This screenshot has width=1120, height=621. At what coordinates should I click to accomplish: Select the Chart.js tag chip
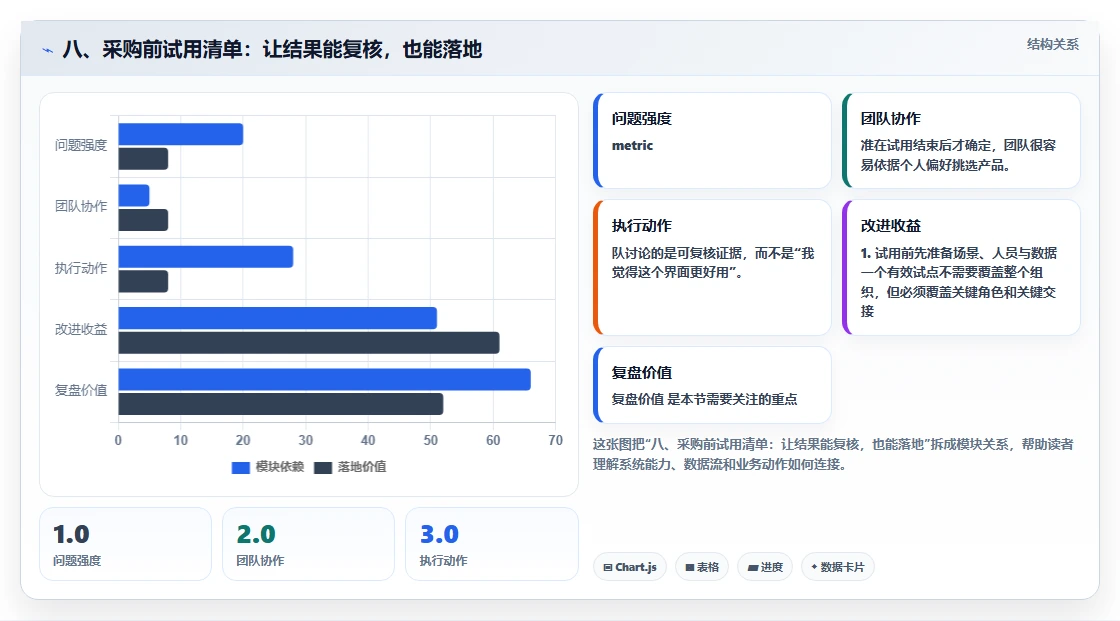coord(629,567)
